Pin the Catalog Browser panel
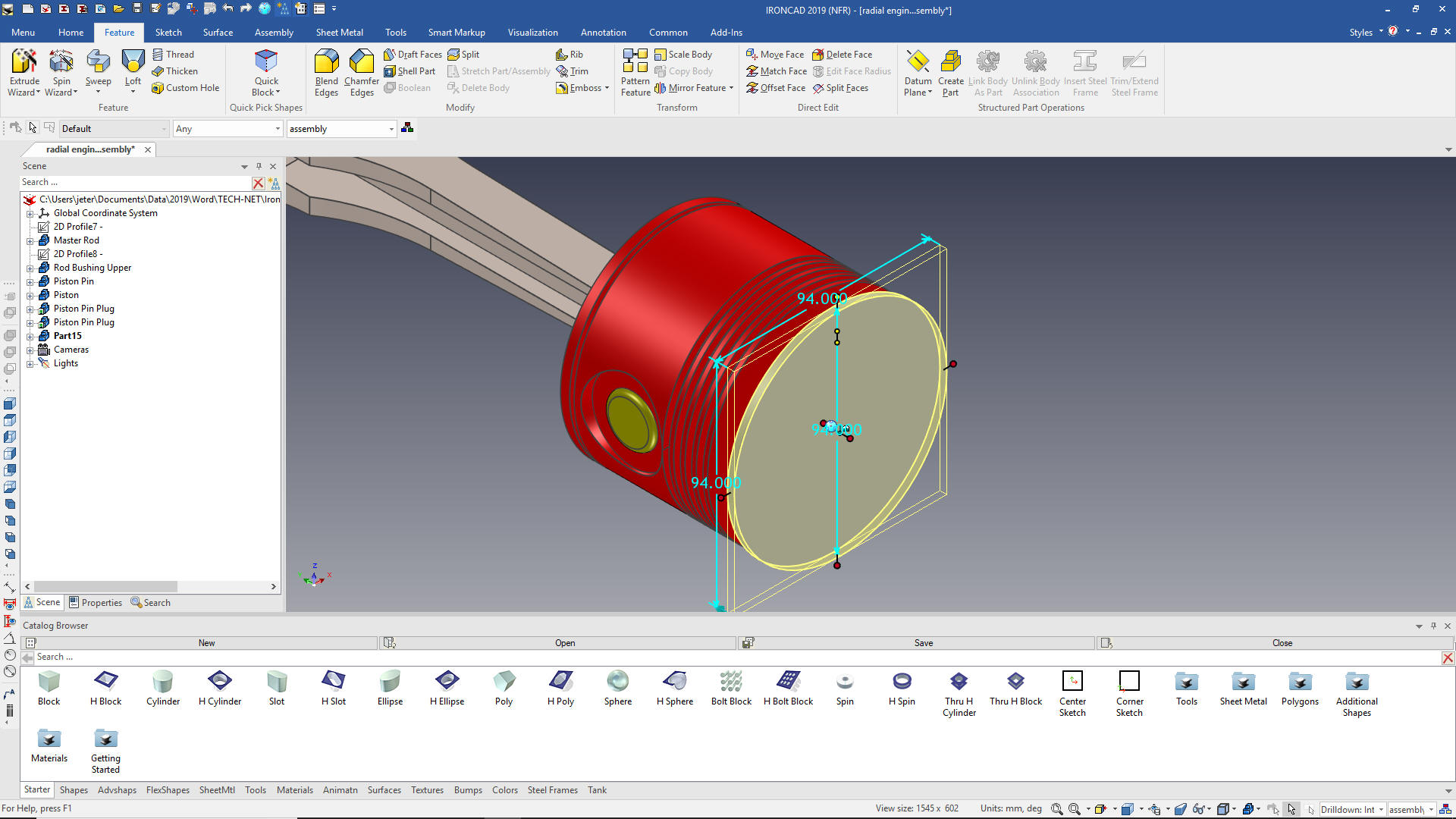This screenshot has height=819, width=1456. click(x=1433, y=626)
